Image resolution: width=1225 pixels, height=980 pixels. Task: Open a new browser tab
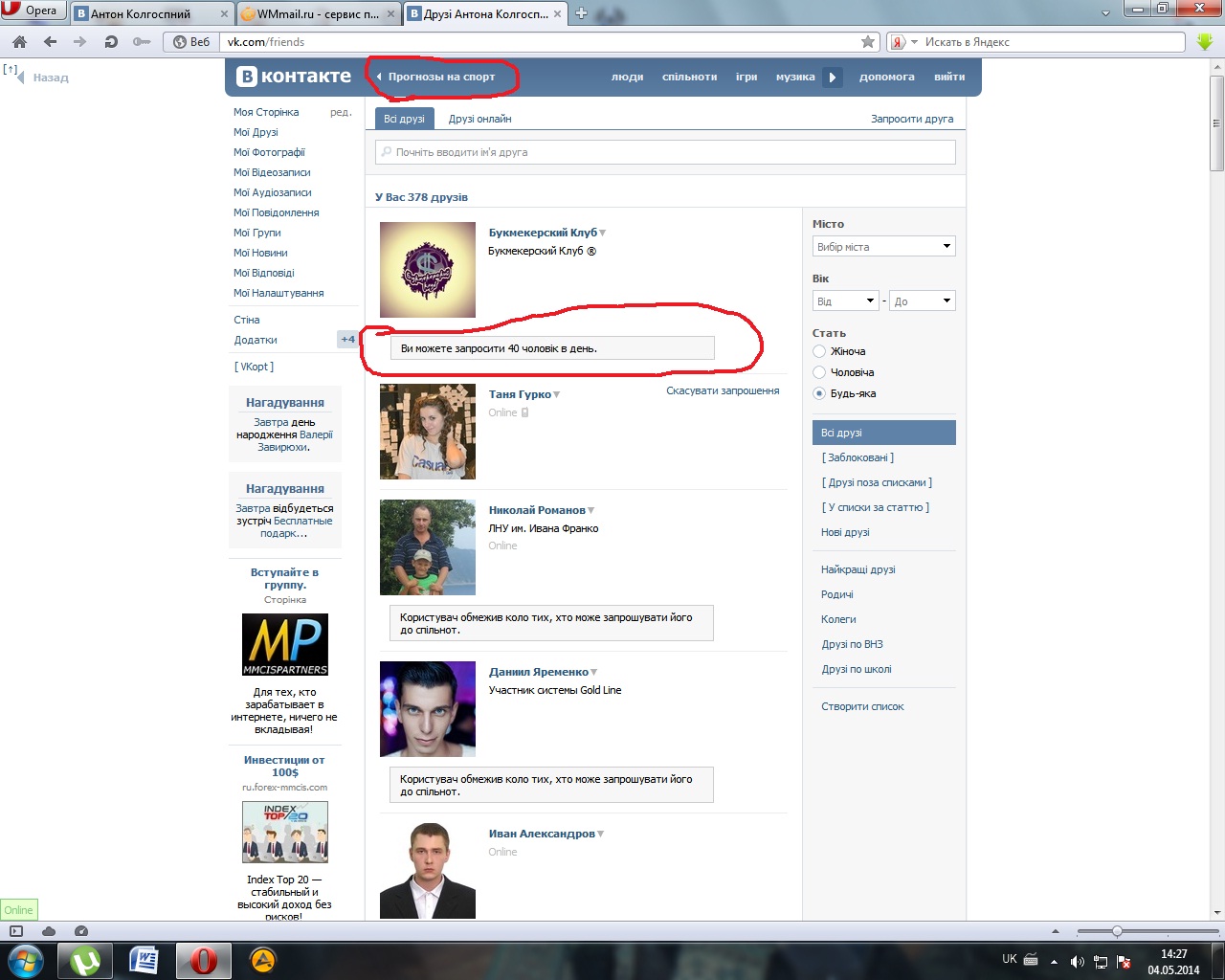pos(581,13)
